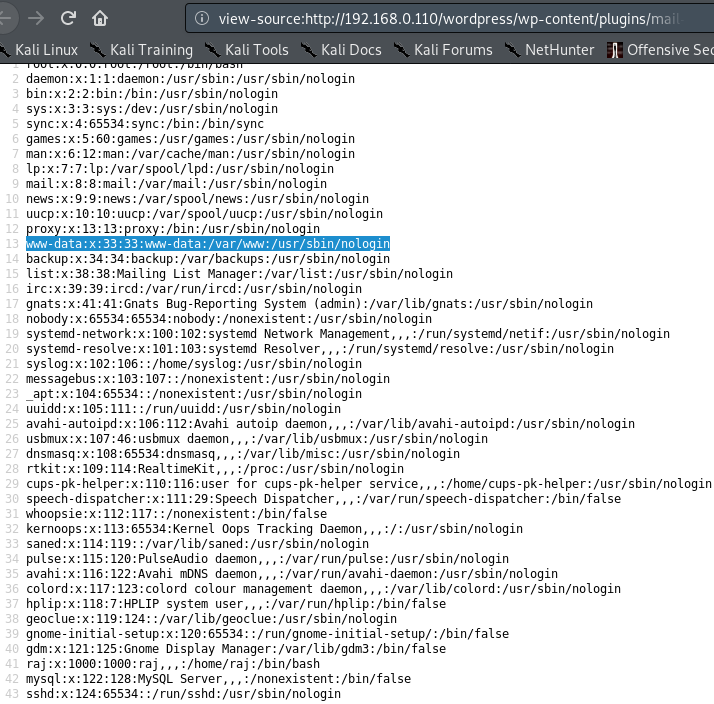Screen dimensions: 714x704
Task: Open the Kali Training bookmark
Action: pos(141,50)
